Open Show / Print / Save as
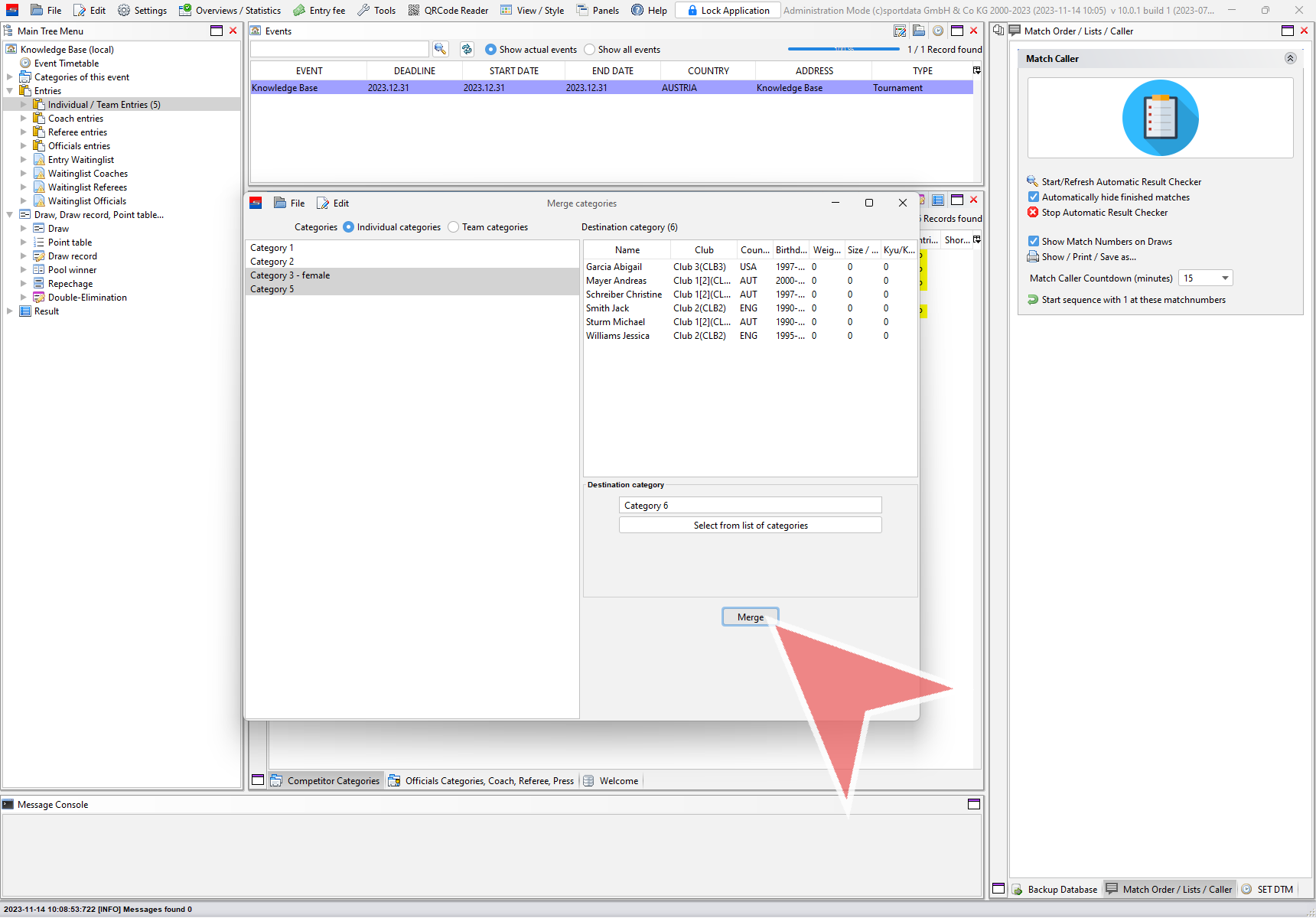The height and width of the screenshot is (918, 1316). tap(1088, 257)
